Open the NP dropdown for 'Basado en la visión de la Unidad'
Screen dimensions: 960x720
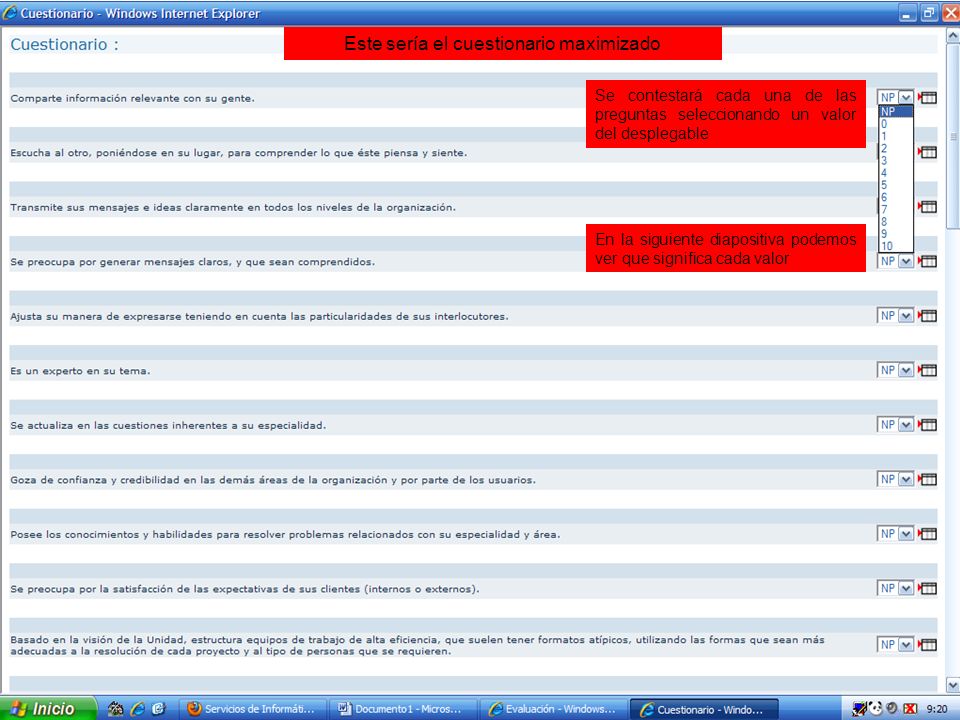[x=896, y=644]
